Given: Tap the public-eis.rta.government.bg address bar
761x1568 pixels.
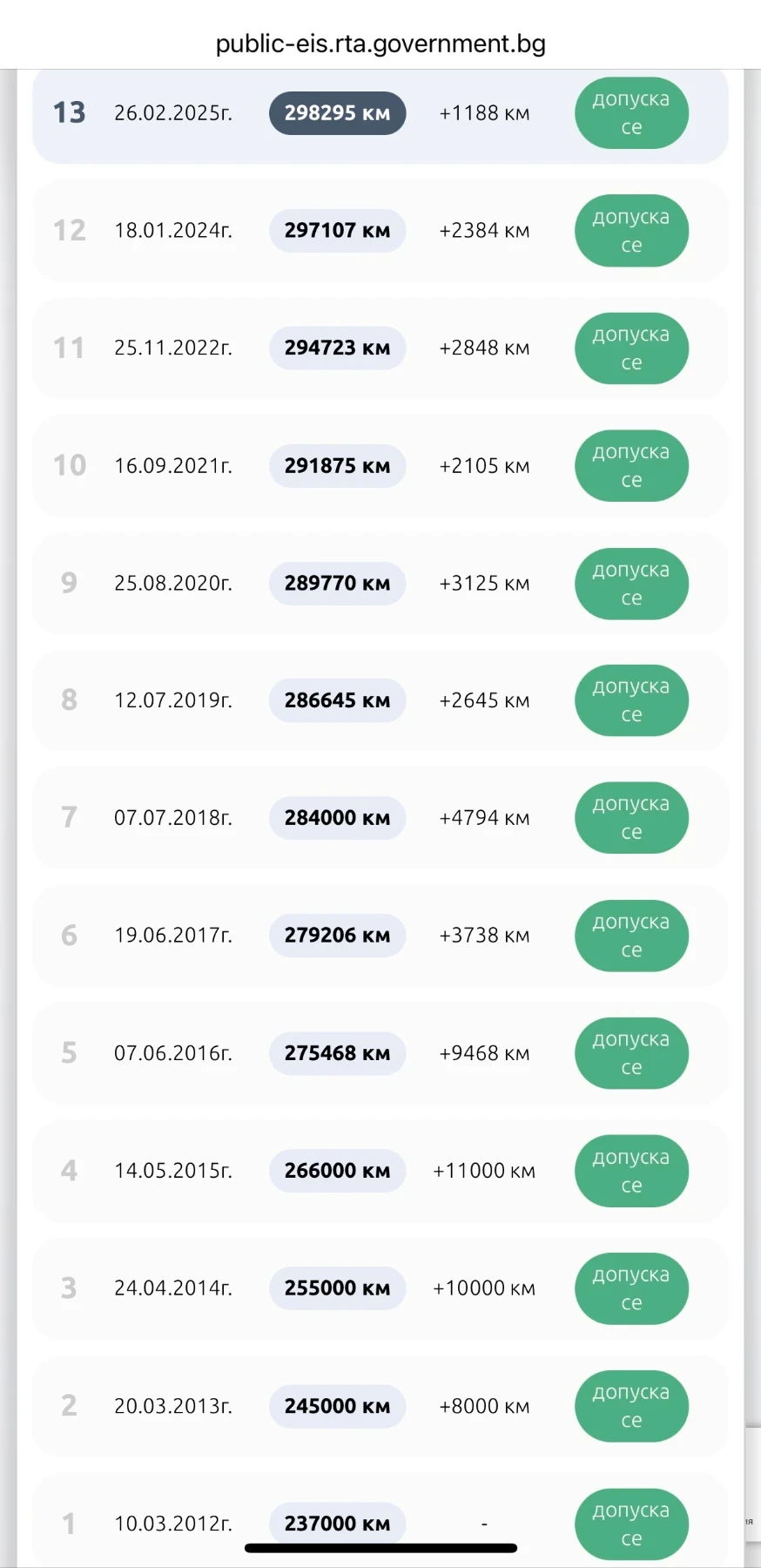Looking at the screenshot, I should [380, 44].
